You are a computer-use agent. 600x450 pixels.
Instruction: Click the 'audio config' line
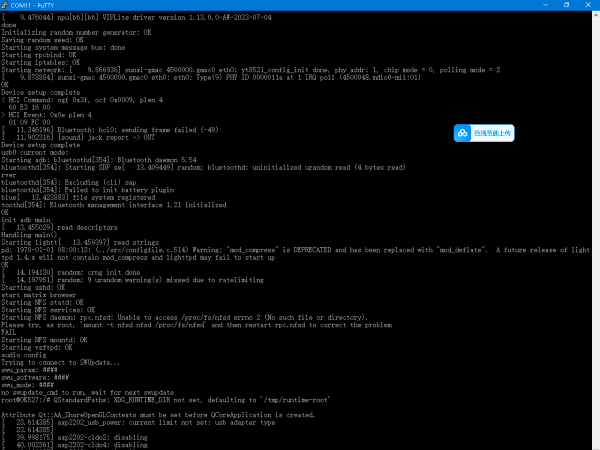coord(24,353)
